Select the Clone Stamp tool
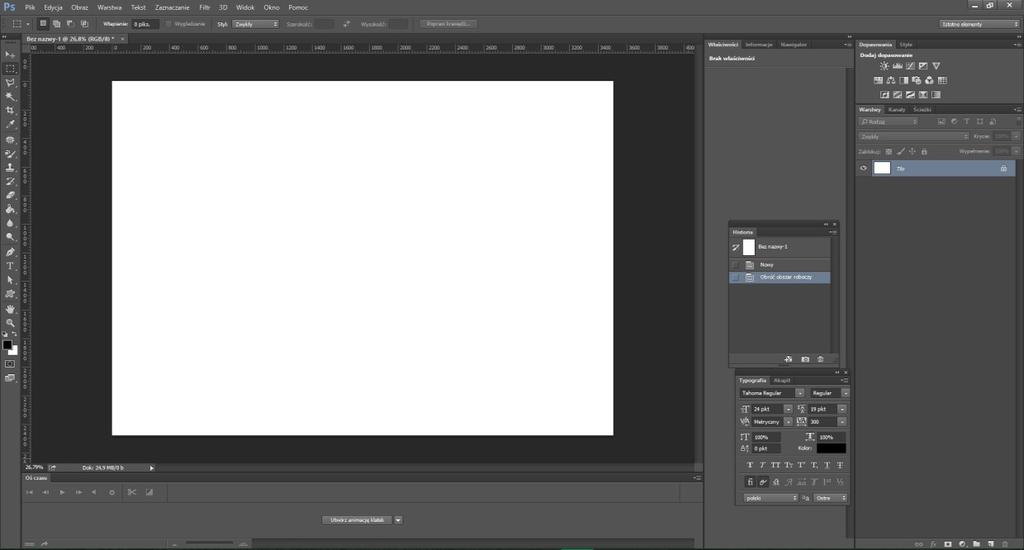Screen dimensions: 1024x550 (10, 168)
